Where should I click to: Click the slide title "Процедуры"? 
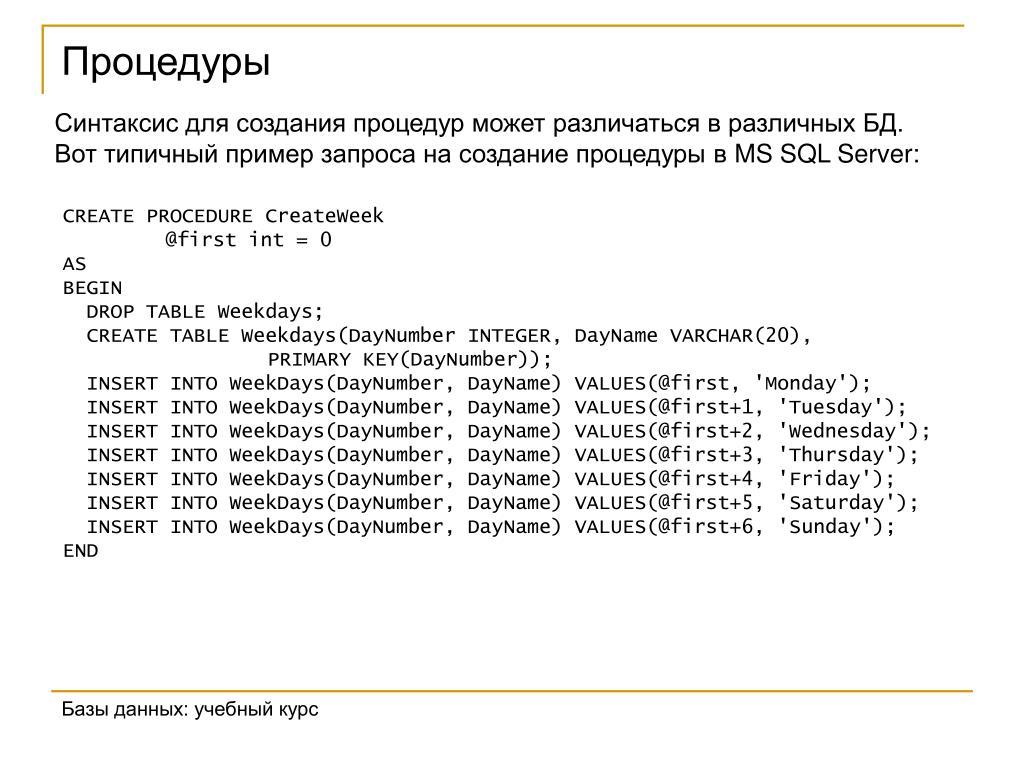point(166,63)
